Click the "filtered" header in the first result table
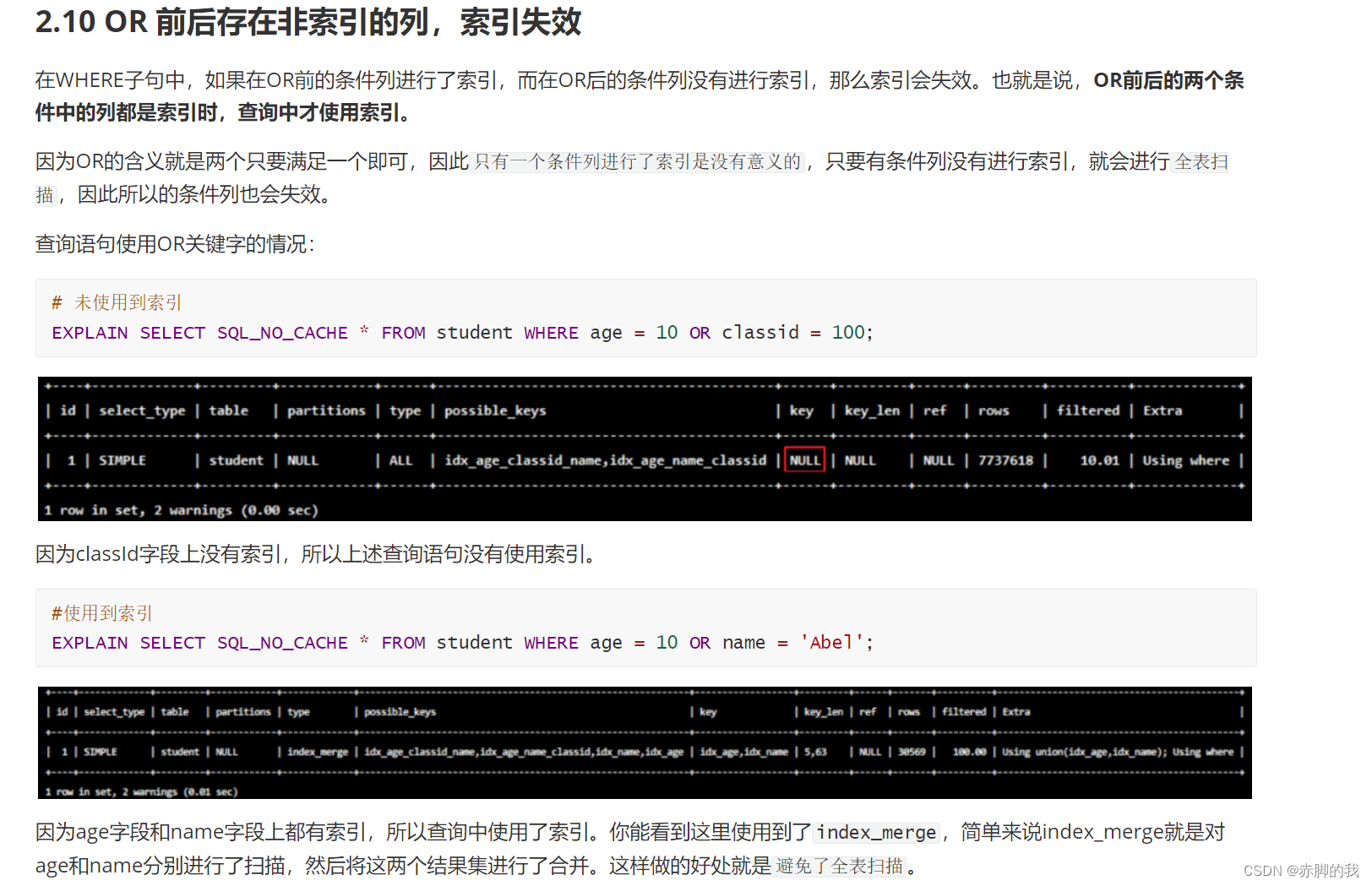The image size is (1372, 886). point(1088,410)
